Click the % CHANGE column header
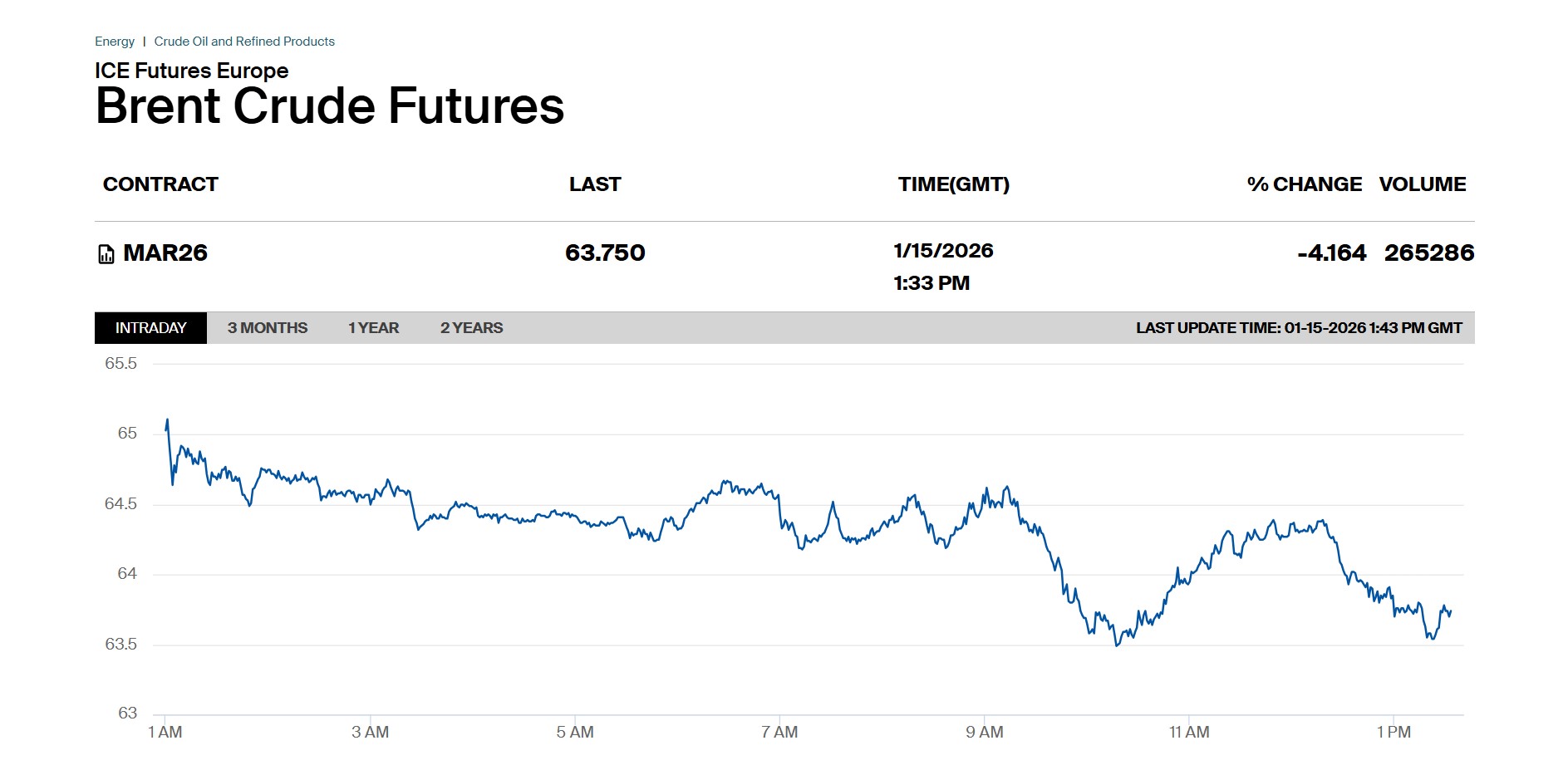The image size is (1568, 765). pyautogui.click(x=1304, y=184)
